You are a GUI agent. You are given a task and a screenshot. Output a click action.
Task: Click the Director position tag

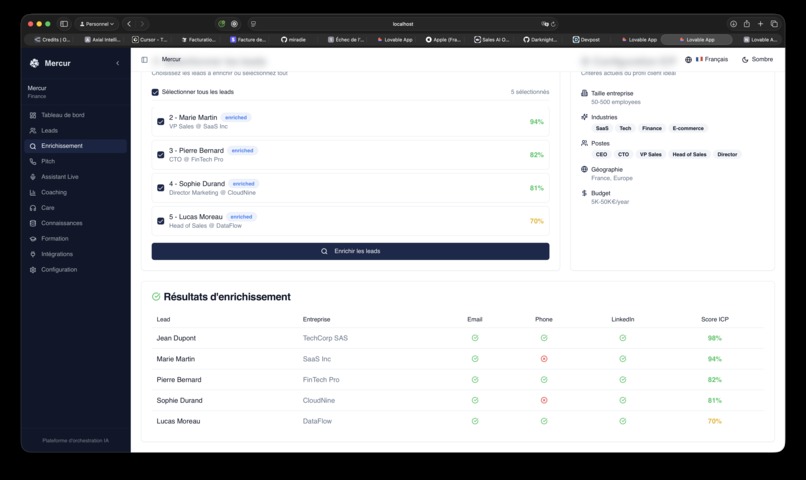(x=727, y=154)
